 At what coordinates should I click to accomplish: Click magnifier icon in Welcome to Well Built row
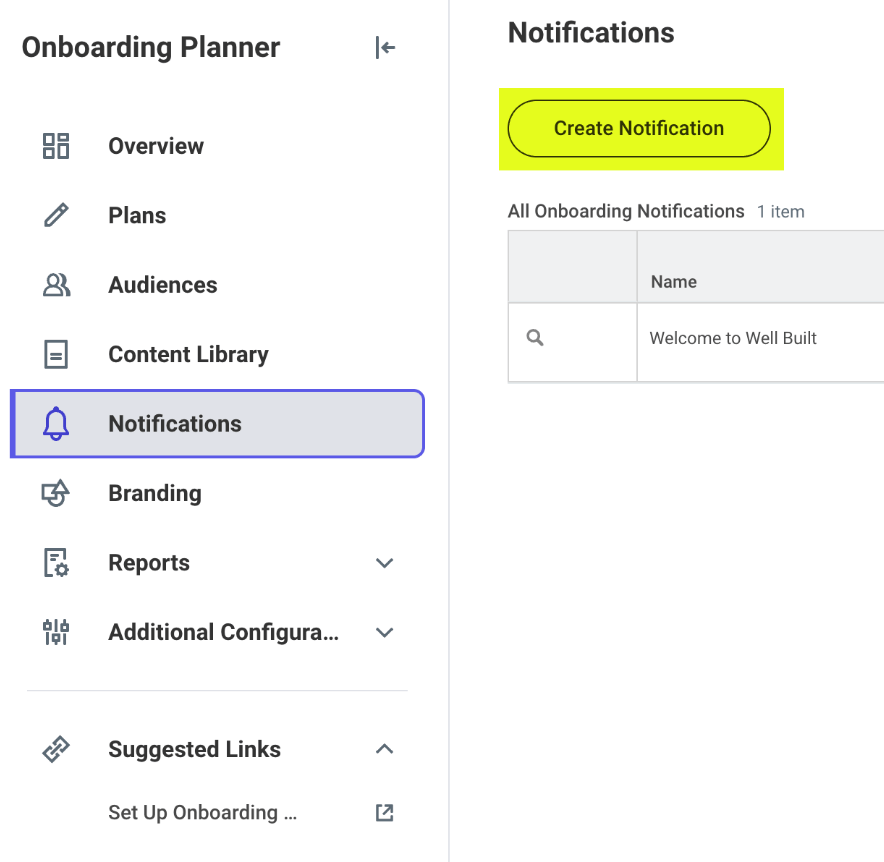(x=535, y=338)
